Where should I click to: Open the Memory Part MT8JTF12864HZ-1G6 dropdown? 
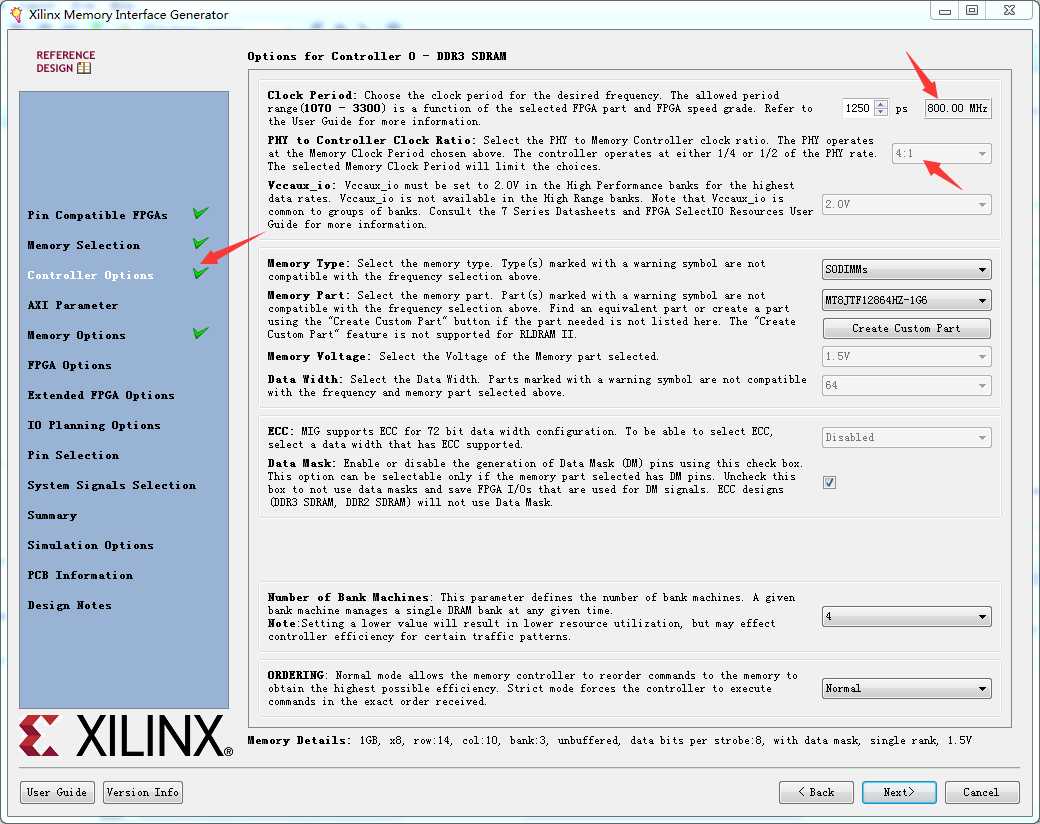click(x=907, y=301)
